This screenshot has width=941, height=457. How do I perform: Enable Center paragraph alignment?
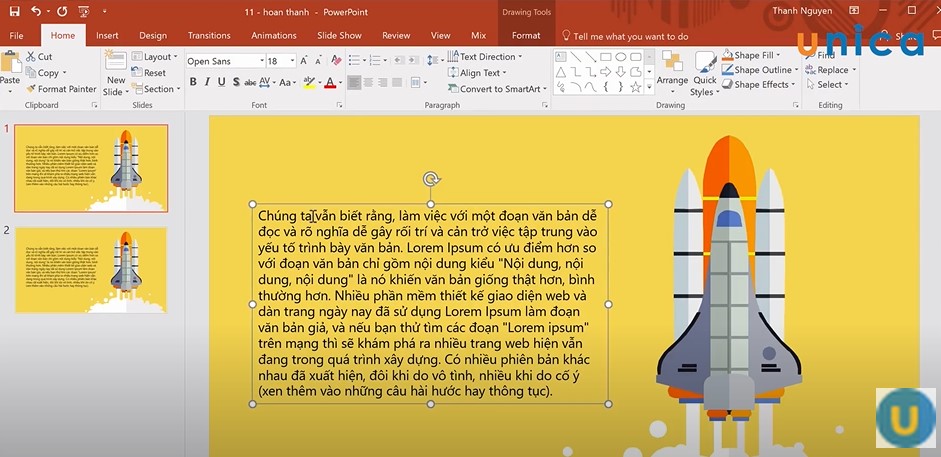pyautogui.click(x=368, y=82)
